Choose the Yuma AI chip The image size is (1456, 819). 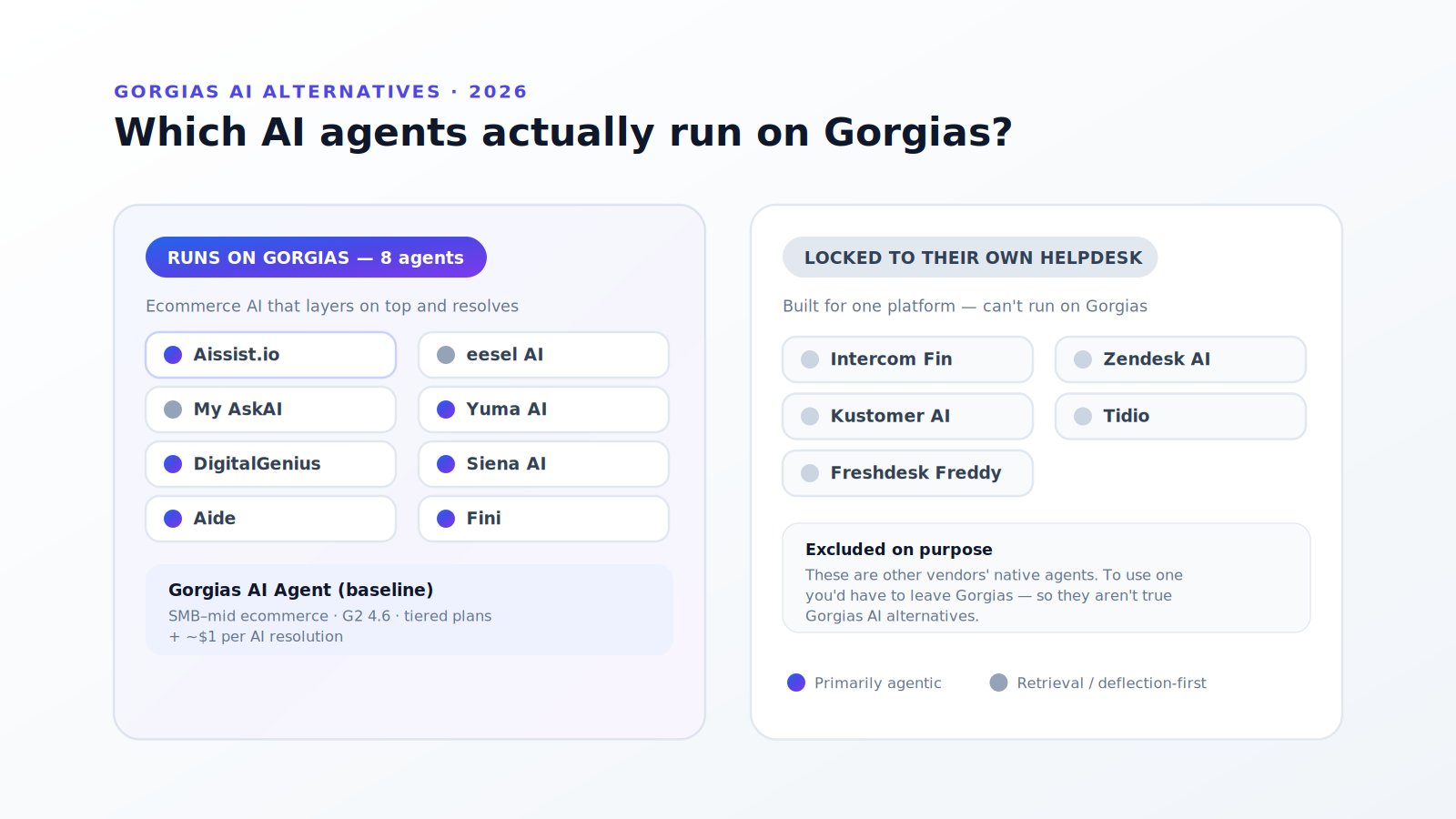pyautogui.click(x=543, y=409)
